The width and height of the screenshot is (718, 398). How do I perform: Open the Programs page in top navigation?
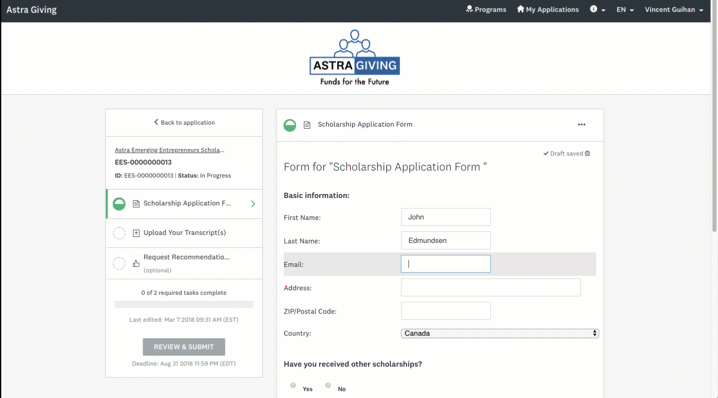(x=486, y=9)
